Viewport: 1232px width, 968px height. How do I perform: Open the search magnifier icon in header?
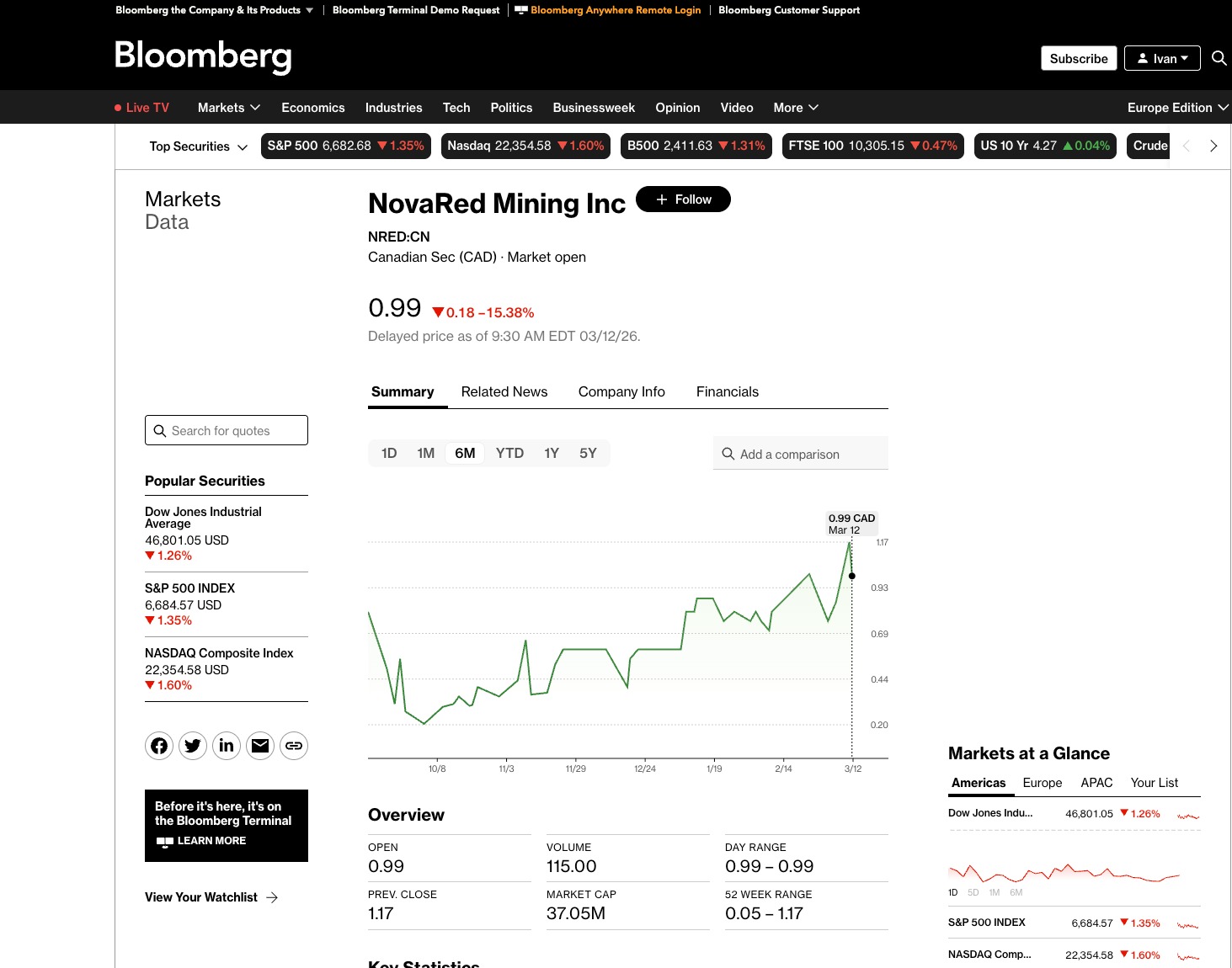point(1219,58)
